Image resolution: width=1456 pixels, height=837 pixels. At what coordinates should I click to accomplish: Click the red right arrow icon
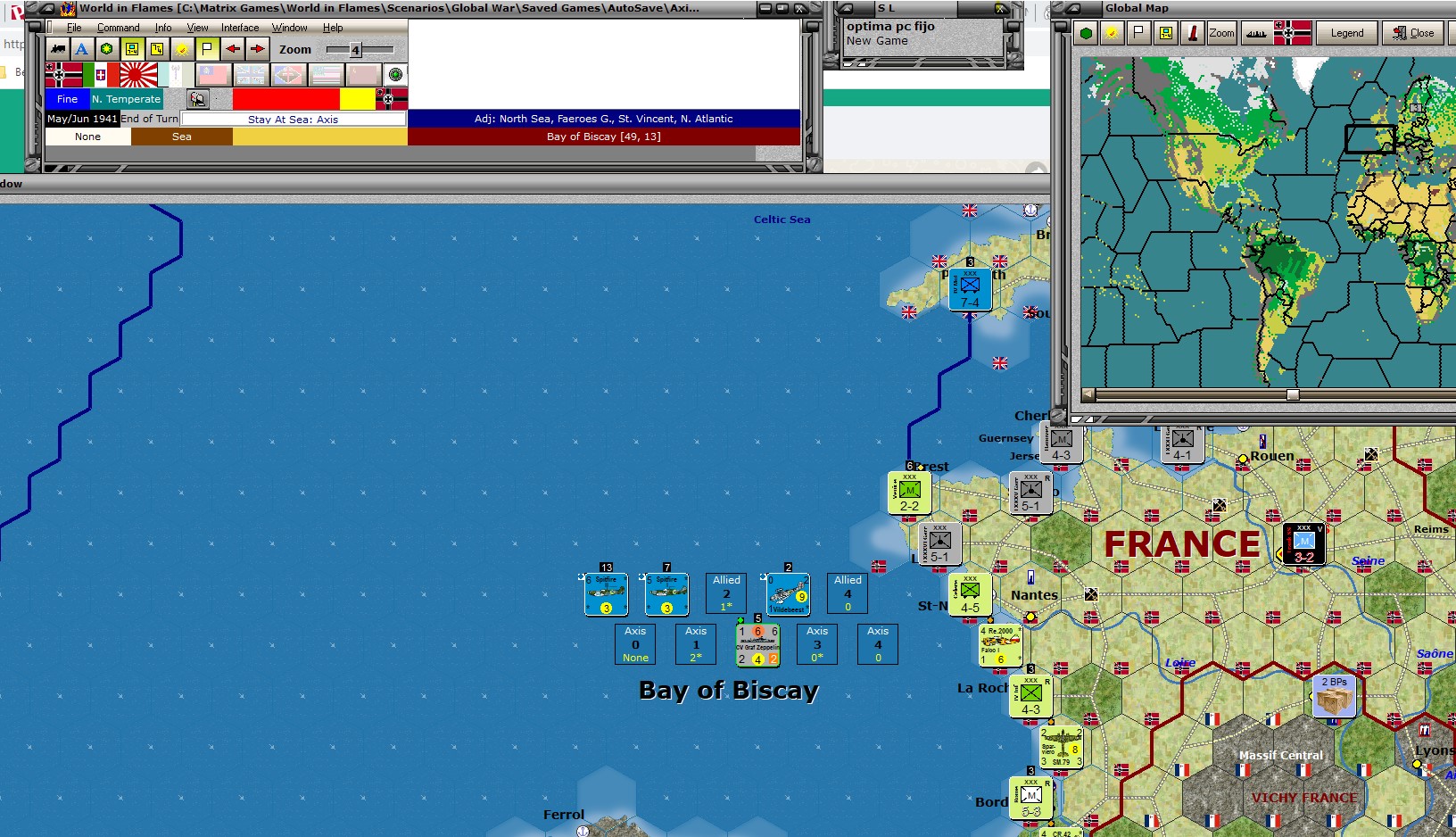pyautogui.click(x=258, y=49)
